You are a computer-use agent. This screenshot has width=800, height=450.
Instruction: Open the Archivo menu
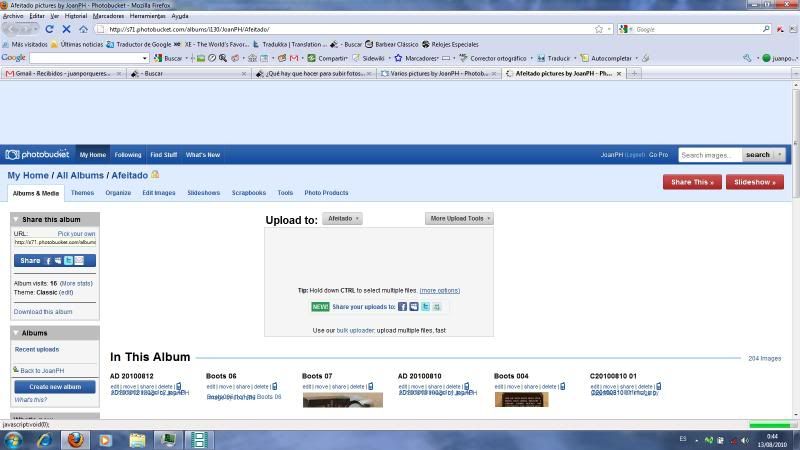click(x=13, y=16)
